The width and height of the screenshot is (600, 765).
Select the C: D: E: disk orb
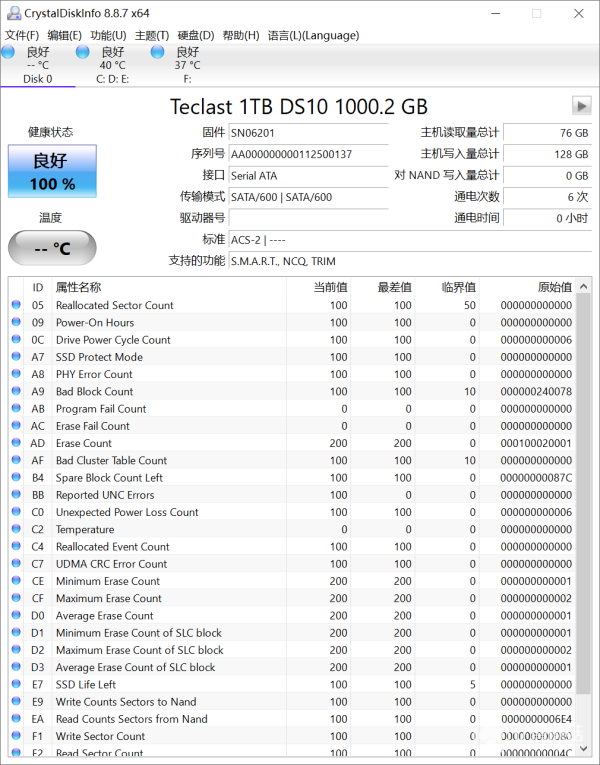point(82,52)
